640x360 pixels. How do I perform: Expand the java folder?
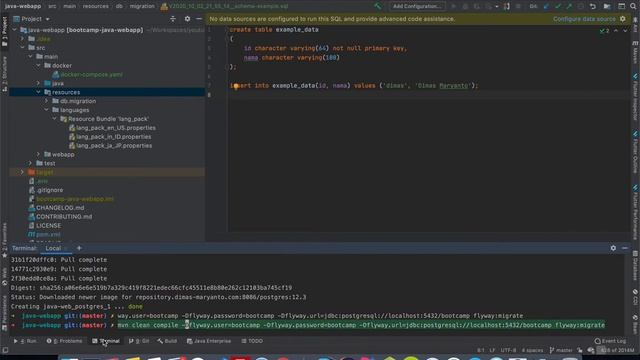[x=39, y=83]
